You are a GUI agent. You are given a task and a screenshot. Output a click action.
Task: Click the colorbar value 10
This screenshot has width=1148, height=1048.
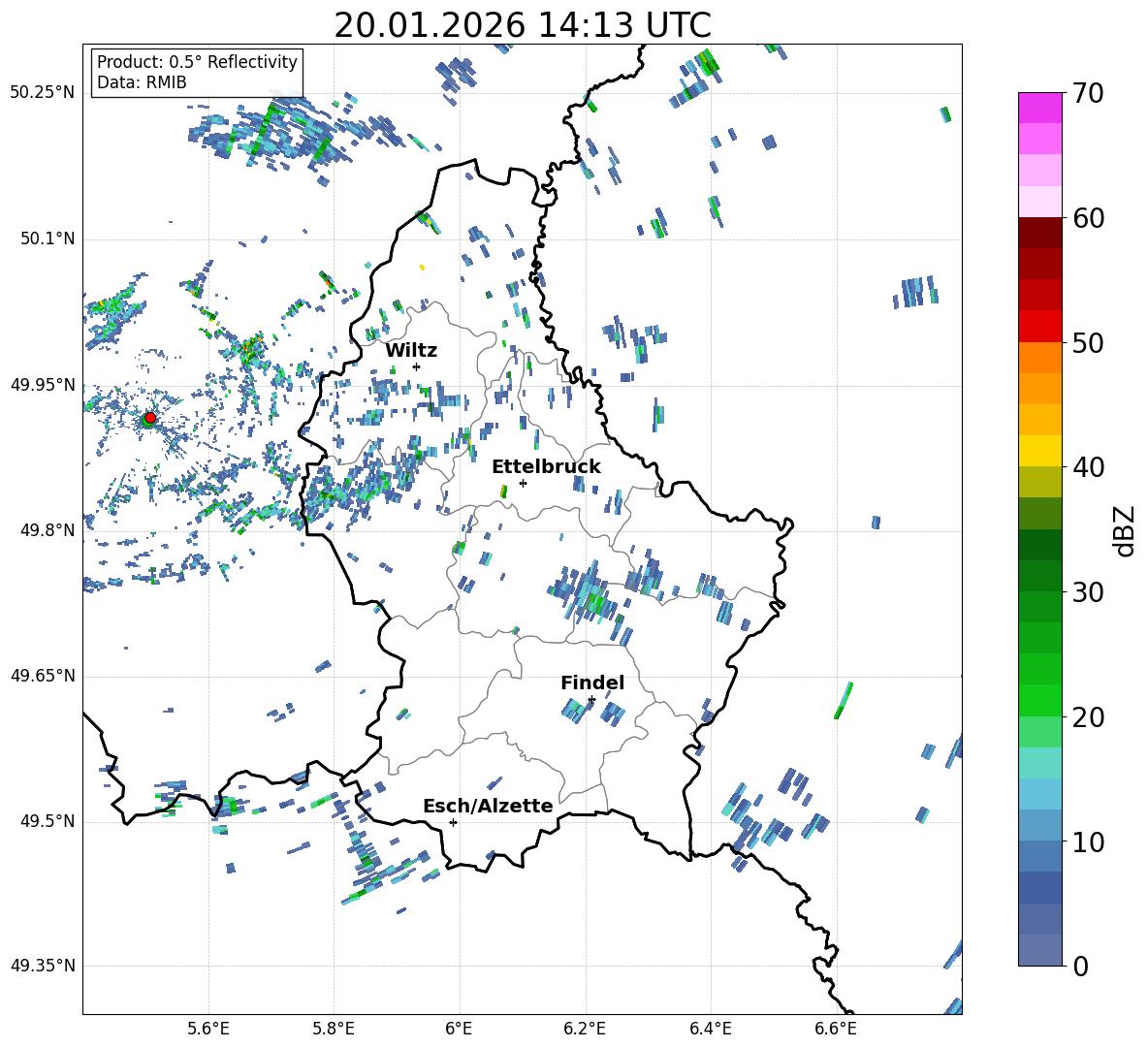point(1088,842)
